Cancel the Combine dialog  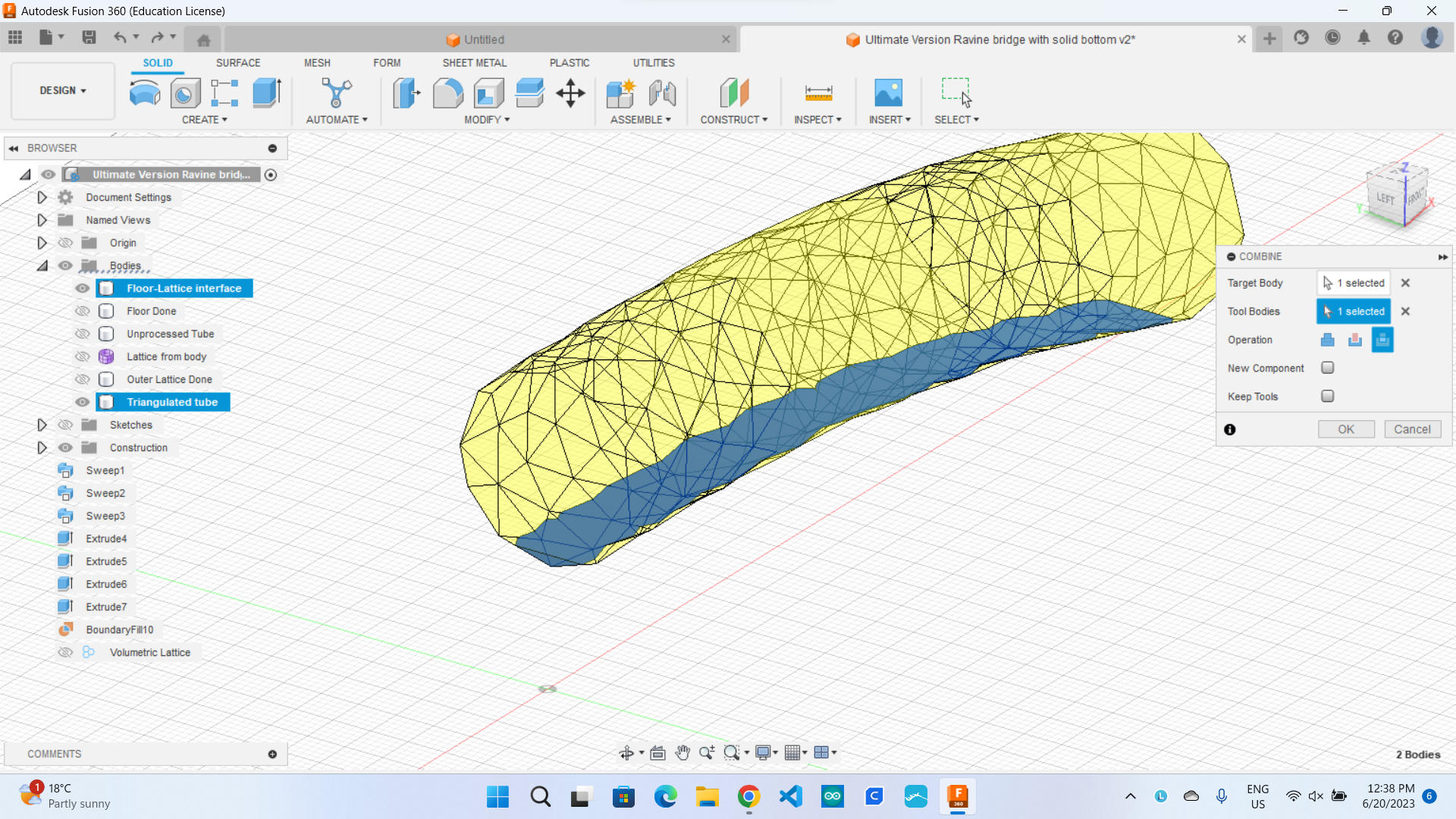click(x=1411, y=429)
